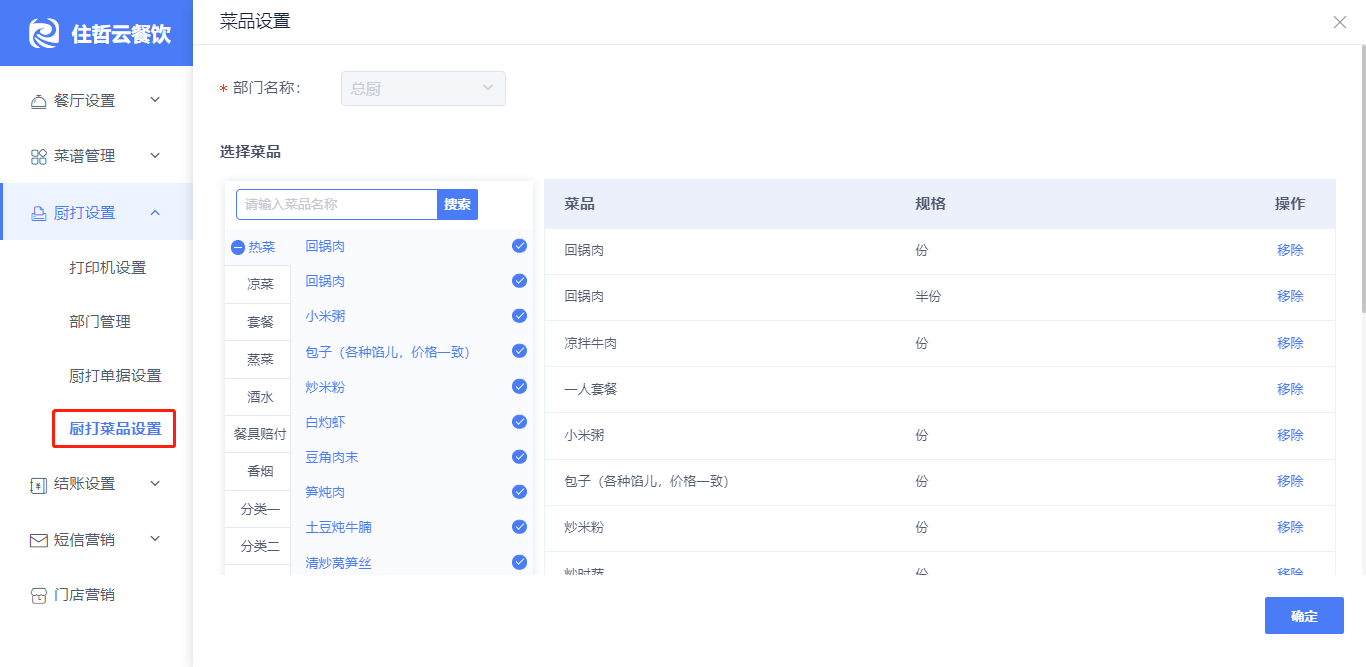This screenshot has height=667, width=1366.
Task: Open 厨打菜品设置 submenu item
Action: point(115,429)
